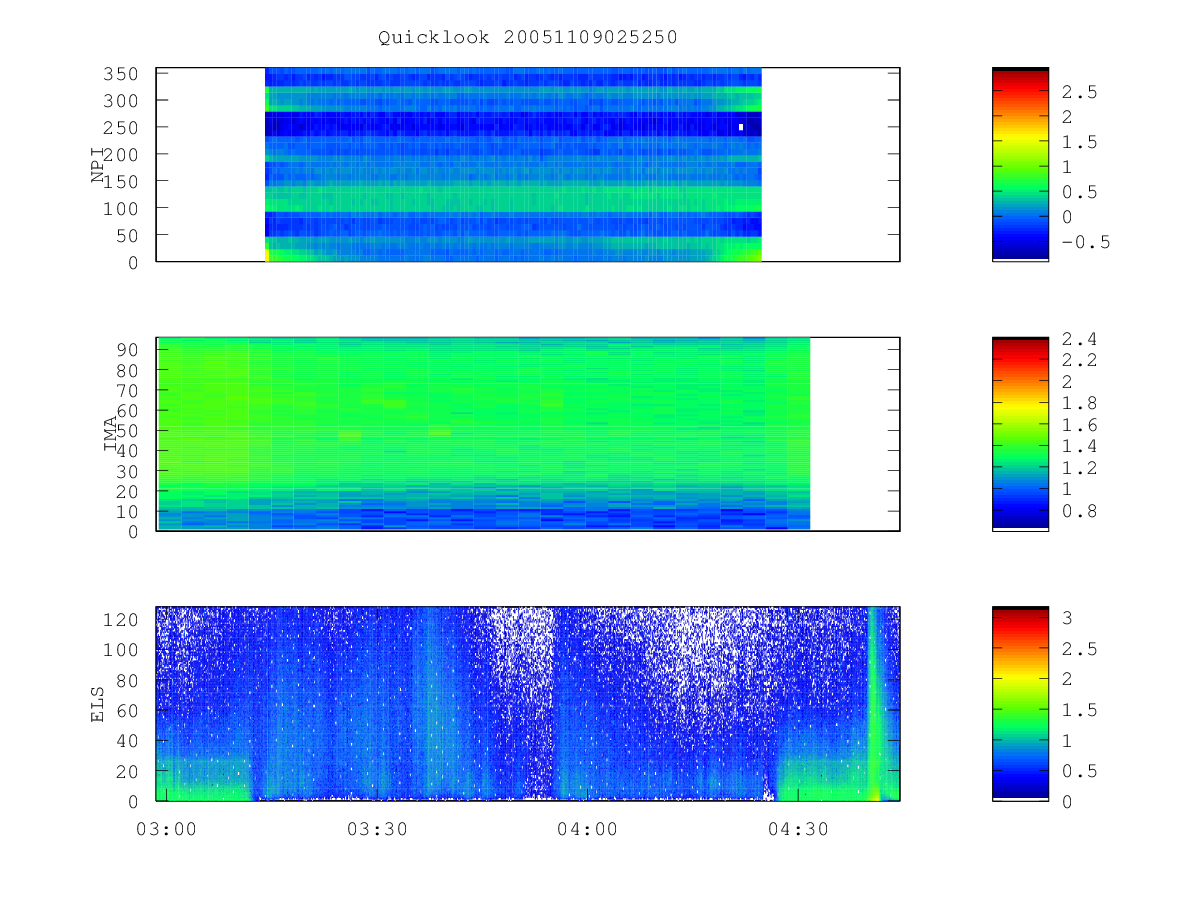Select the NPI axis label
This screenshot has height=900, width=1200.
pyautogui.click(x=98, y=165)
